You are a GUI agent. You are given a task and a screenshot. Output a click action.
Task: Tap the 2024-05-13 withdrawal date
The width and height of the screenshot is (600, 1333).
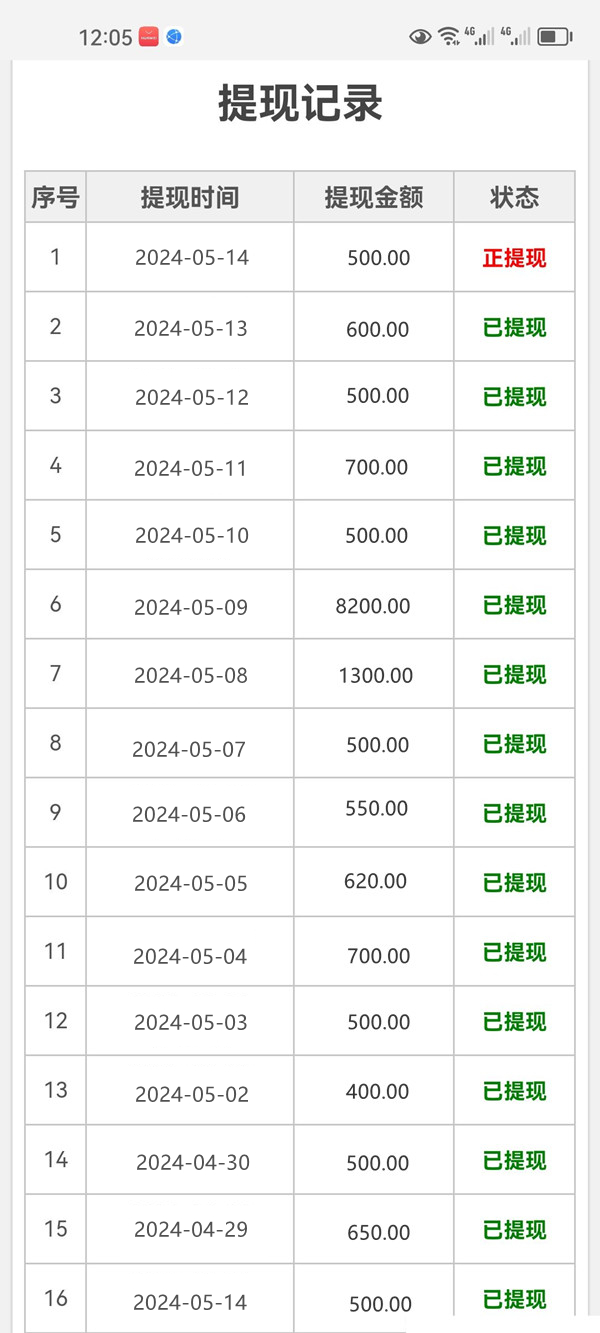(x=191, y=328)
